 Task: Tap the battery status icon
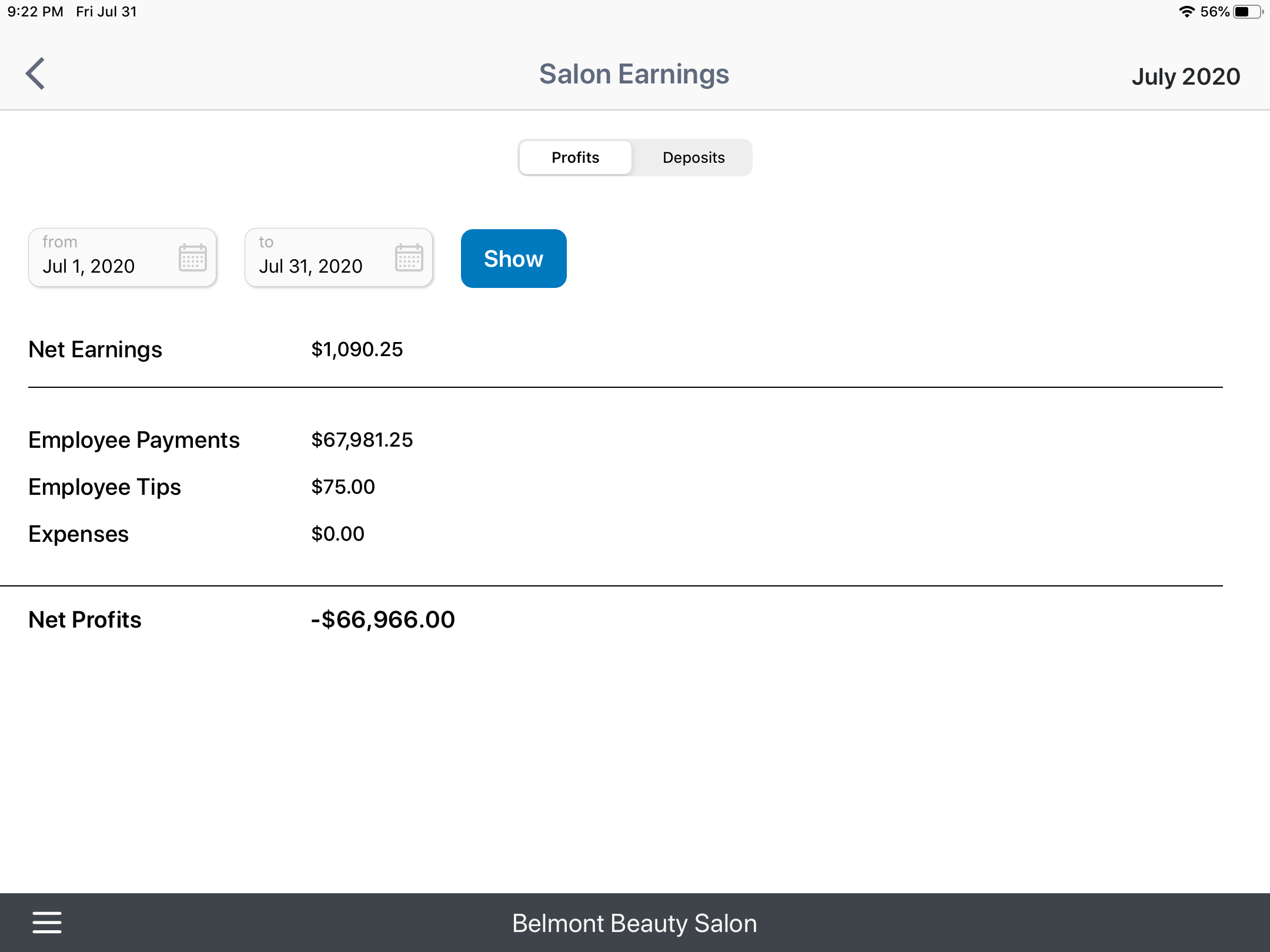[x=1247, y=12]
